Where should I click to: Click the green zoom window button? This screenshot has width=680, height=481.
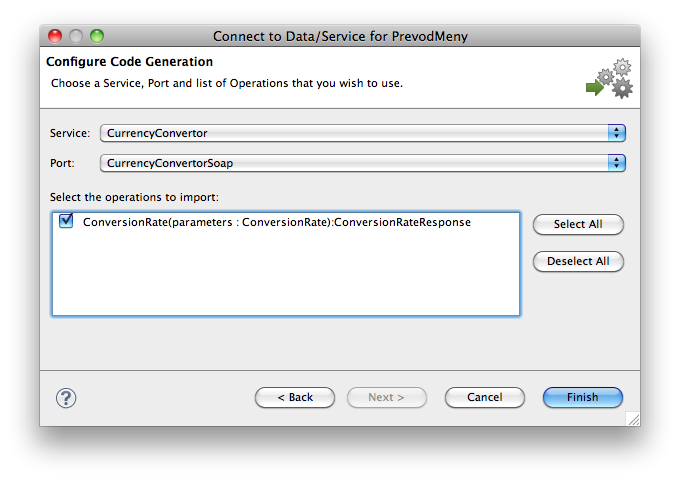(x=97, y=36)
